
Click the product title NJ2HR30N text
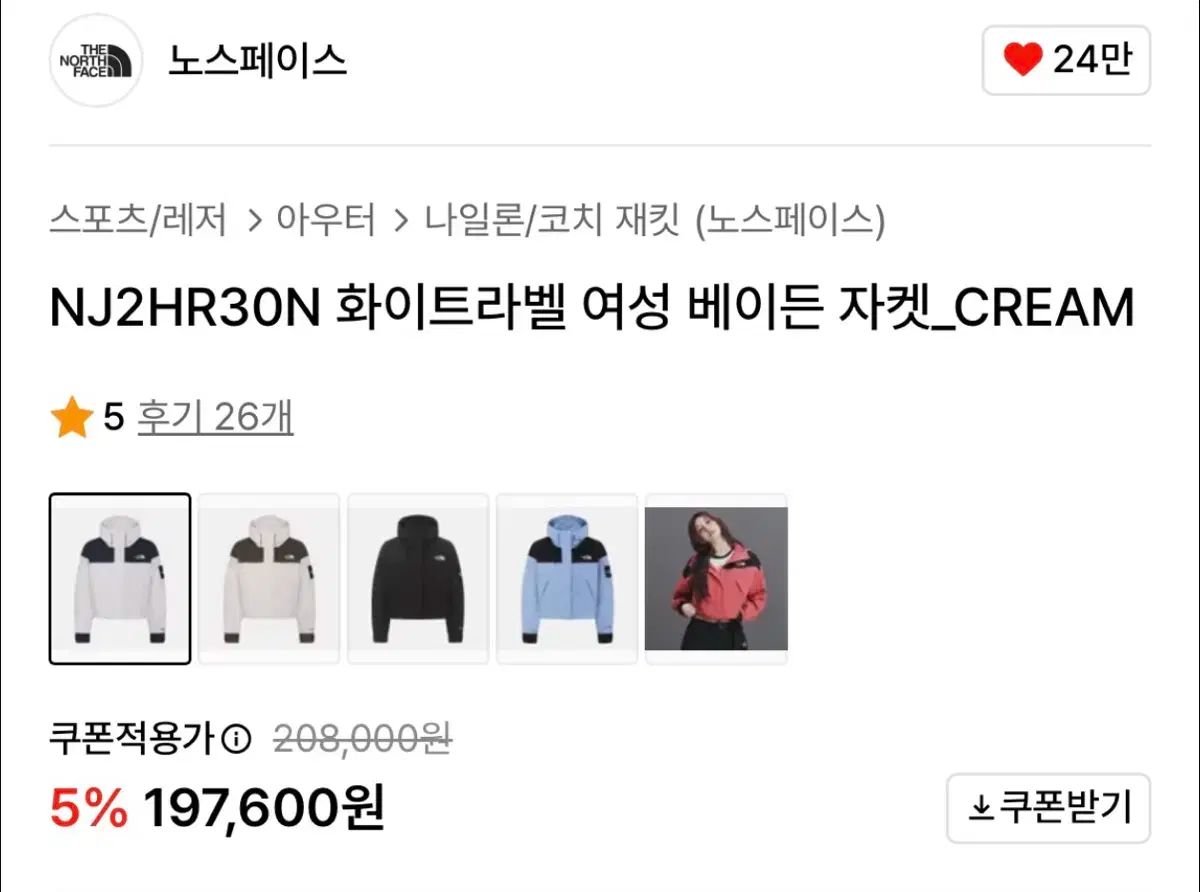point(185,309)
